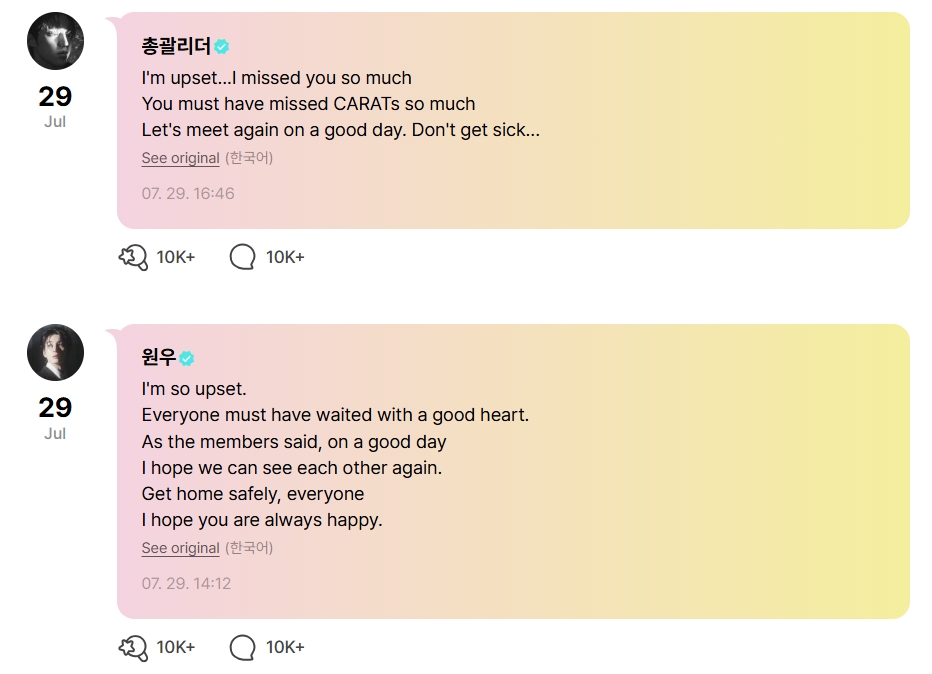Click 10K+ cheer count on first post
This screenshot has height=674, width=932.
[176, 257]
